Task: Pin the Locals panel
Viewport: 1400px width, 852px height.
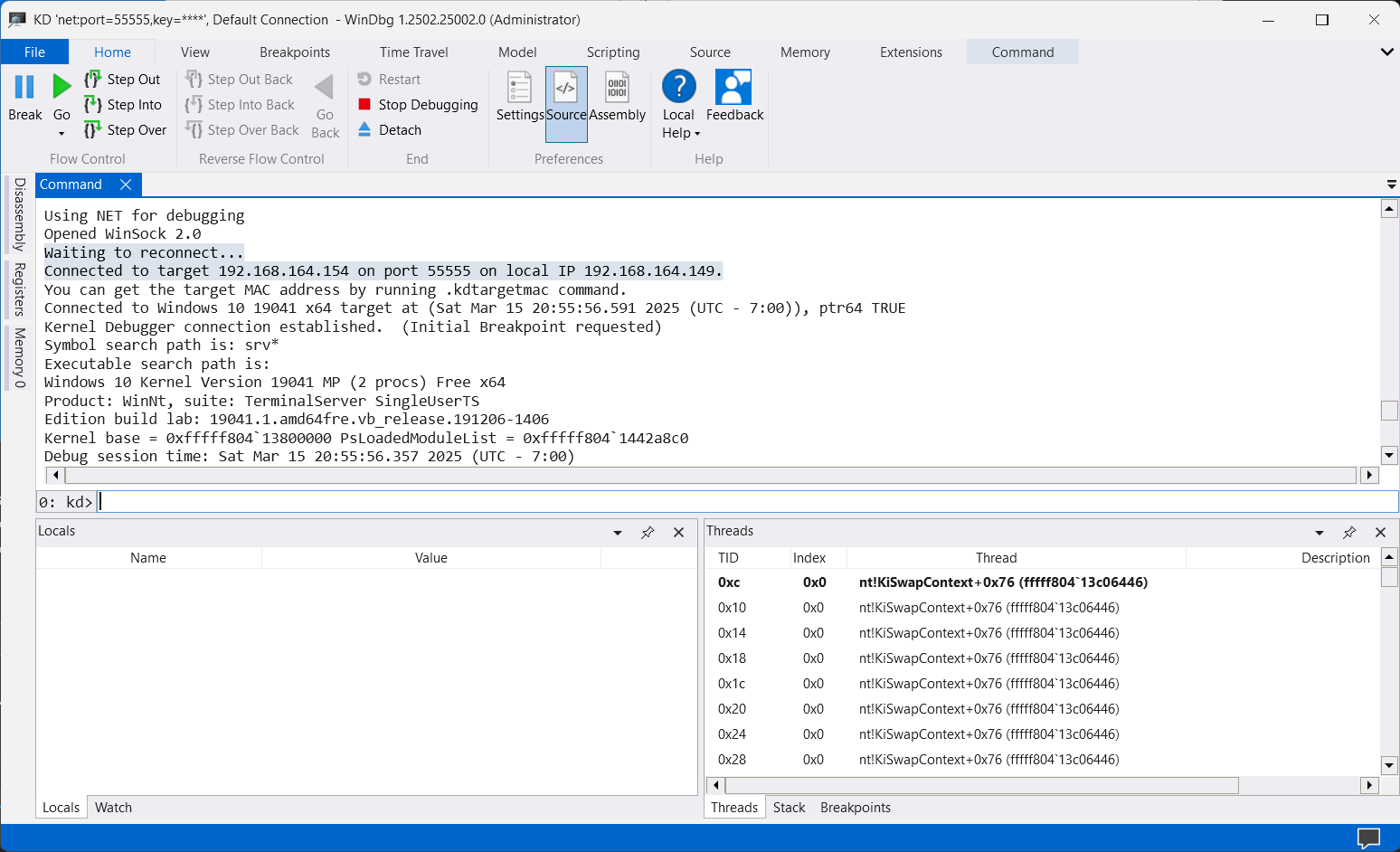Action: [648, 533]
